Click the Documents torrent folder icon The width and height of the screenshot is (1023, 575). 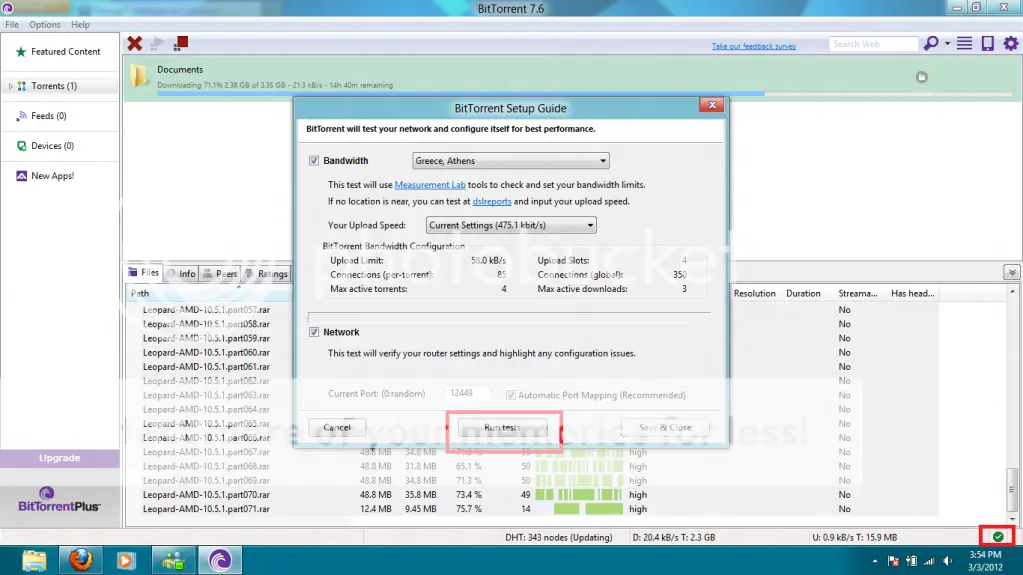pos(139,76)
